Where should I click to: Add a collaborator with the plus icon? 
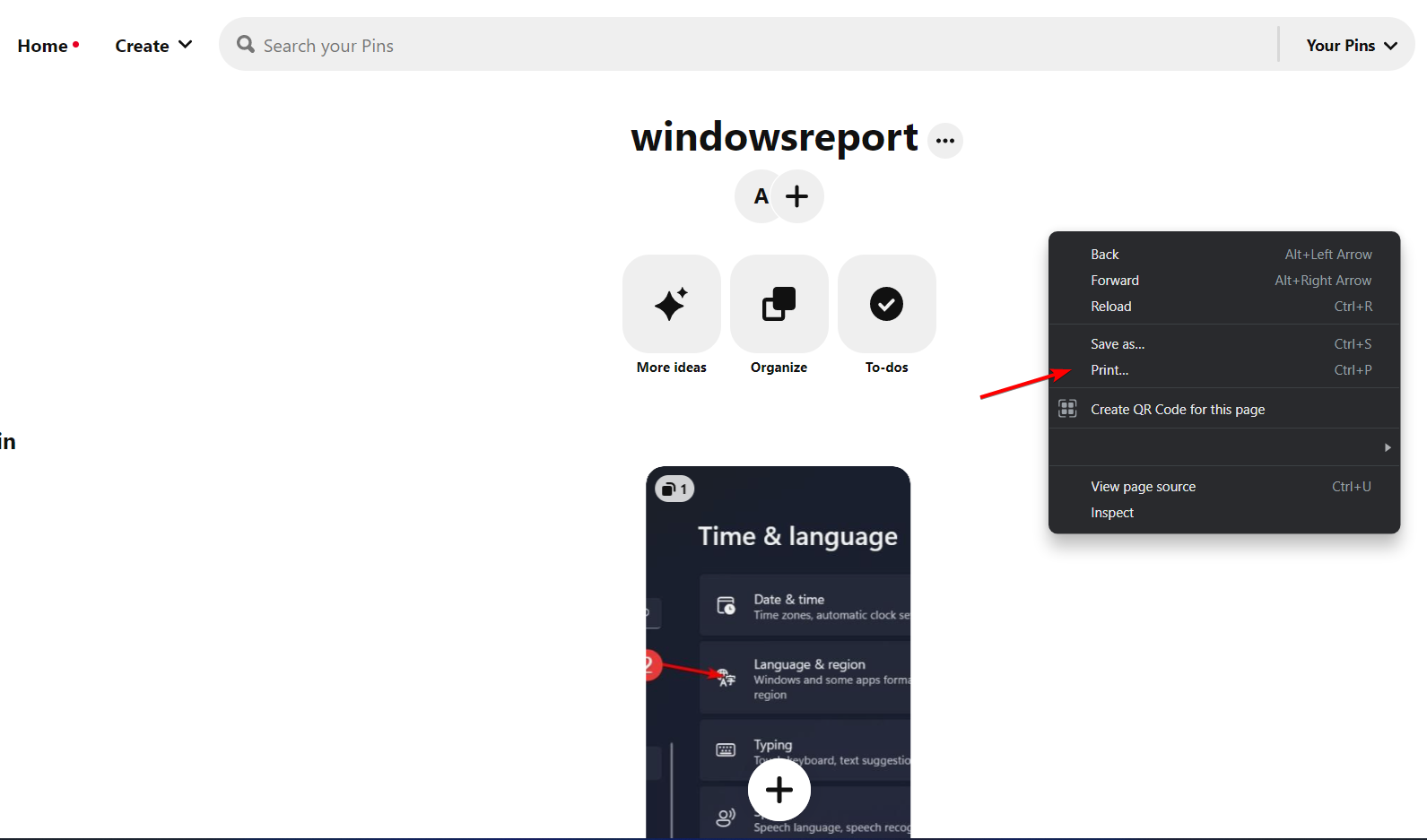[x=797, y=196]
